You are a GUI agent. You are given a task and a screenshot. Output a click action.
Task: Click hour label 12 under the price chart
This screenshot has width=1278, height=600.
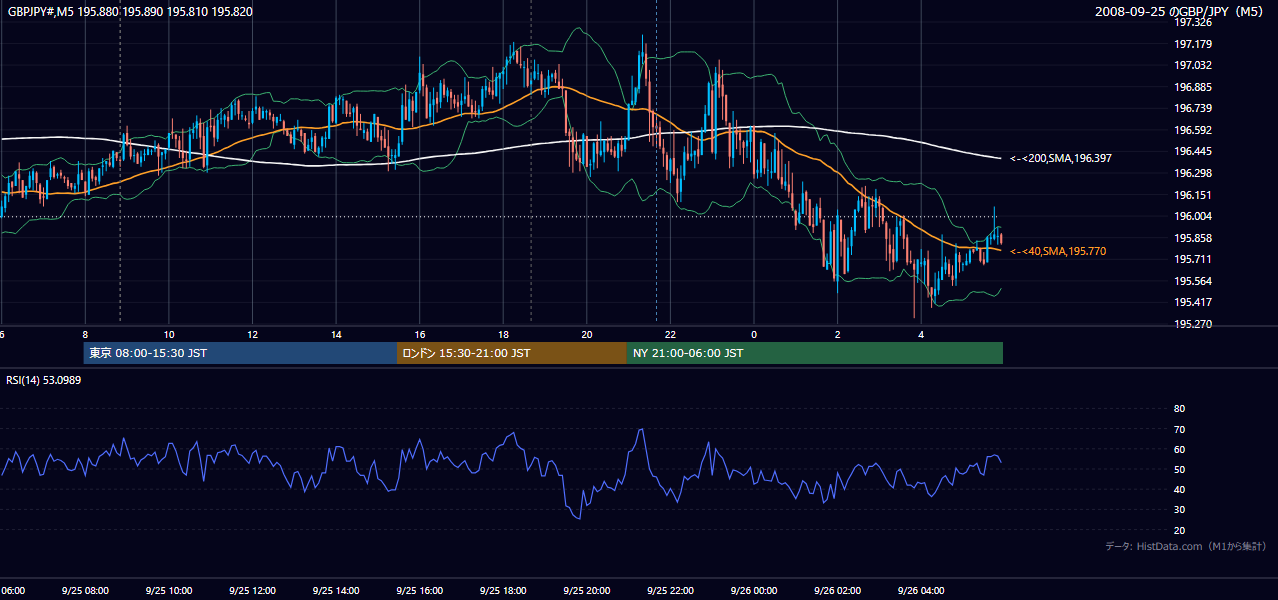pos(252,334)
